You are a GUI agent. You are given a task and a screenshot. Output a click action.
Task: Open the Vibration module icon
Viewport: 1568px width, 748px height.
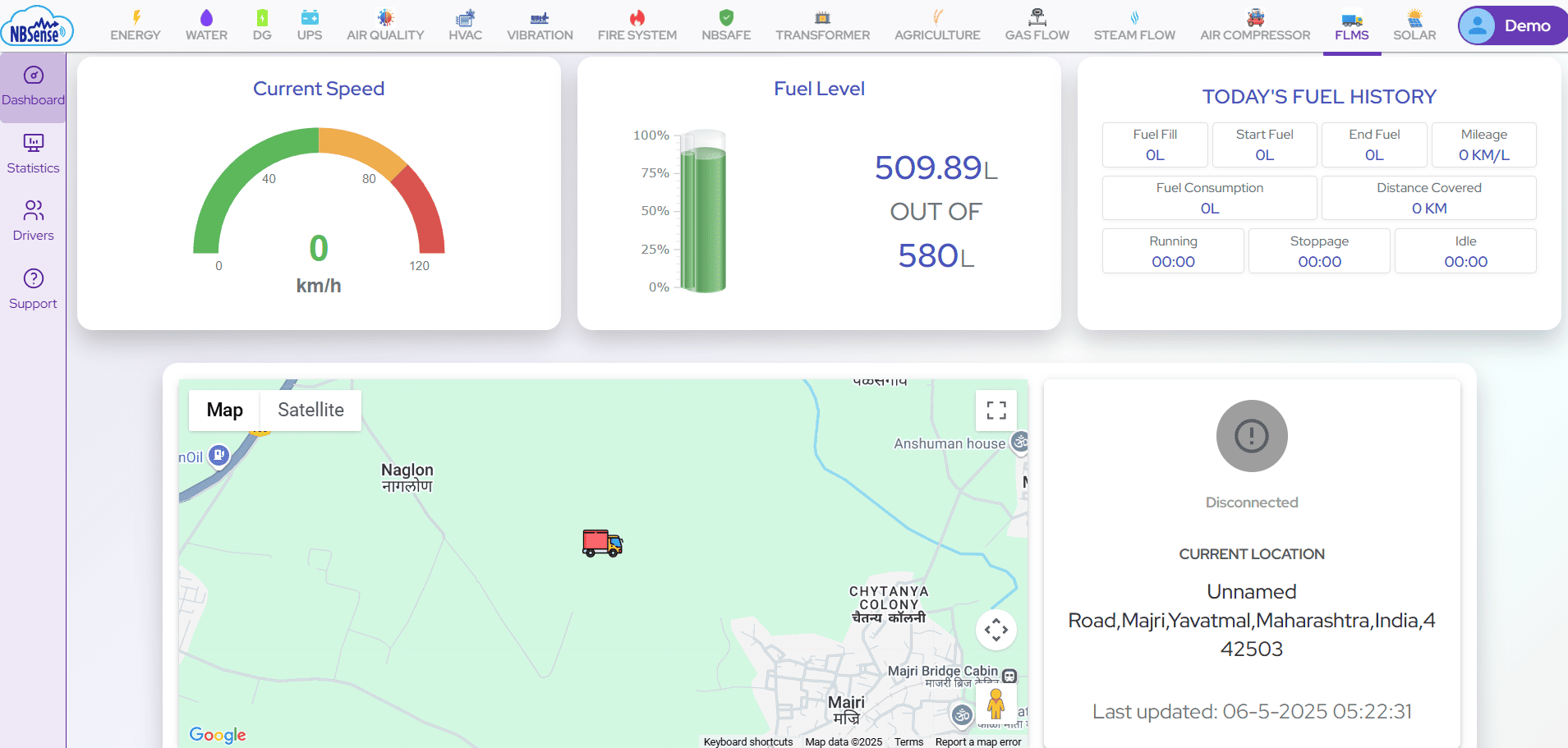click(540, 17)
